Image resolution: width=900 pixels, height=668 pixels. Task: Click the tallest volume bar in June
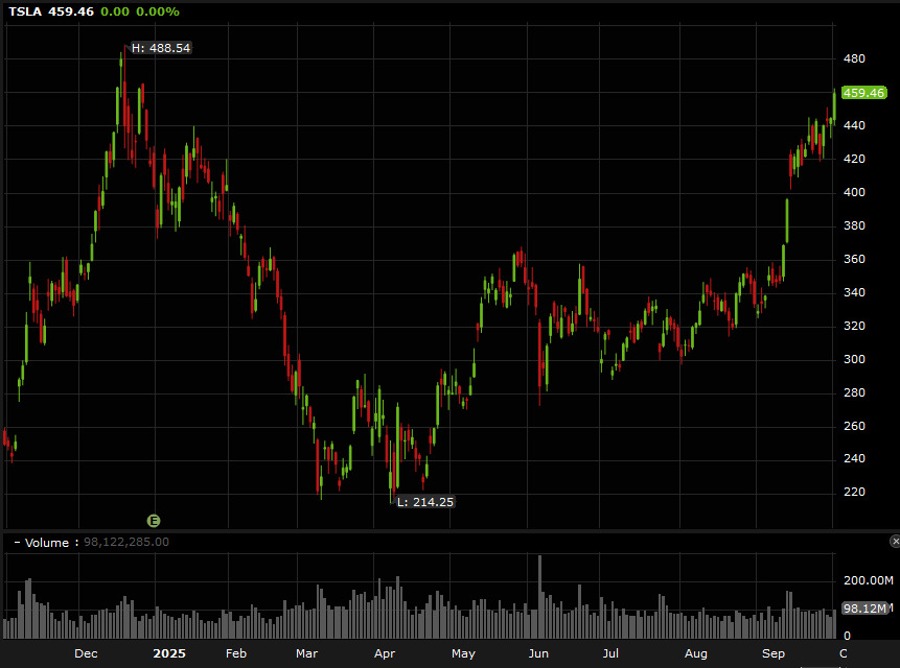pyautogui.click(x=540, y=595)
